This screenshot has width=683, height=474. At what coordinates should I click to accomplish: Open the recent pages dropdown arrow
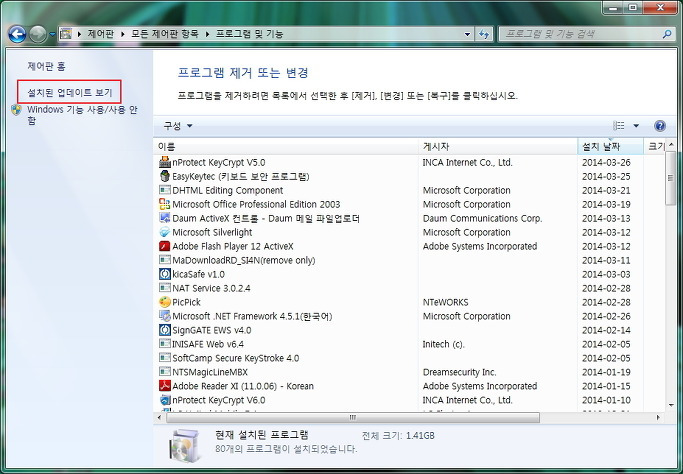(52, 34)
